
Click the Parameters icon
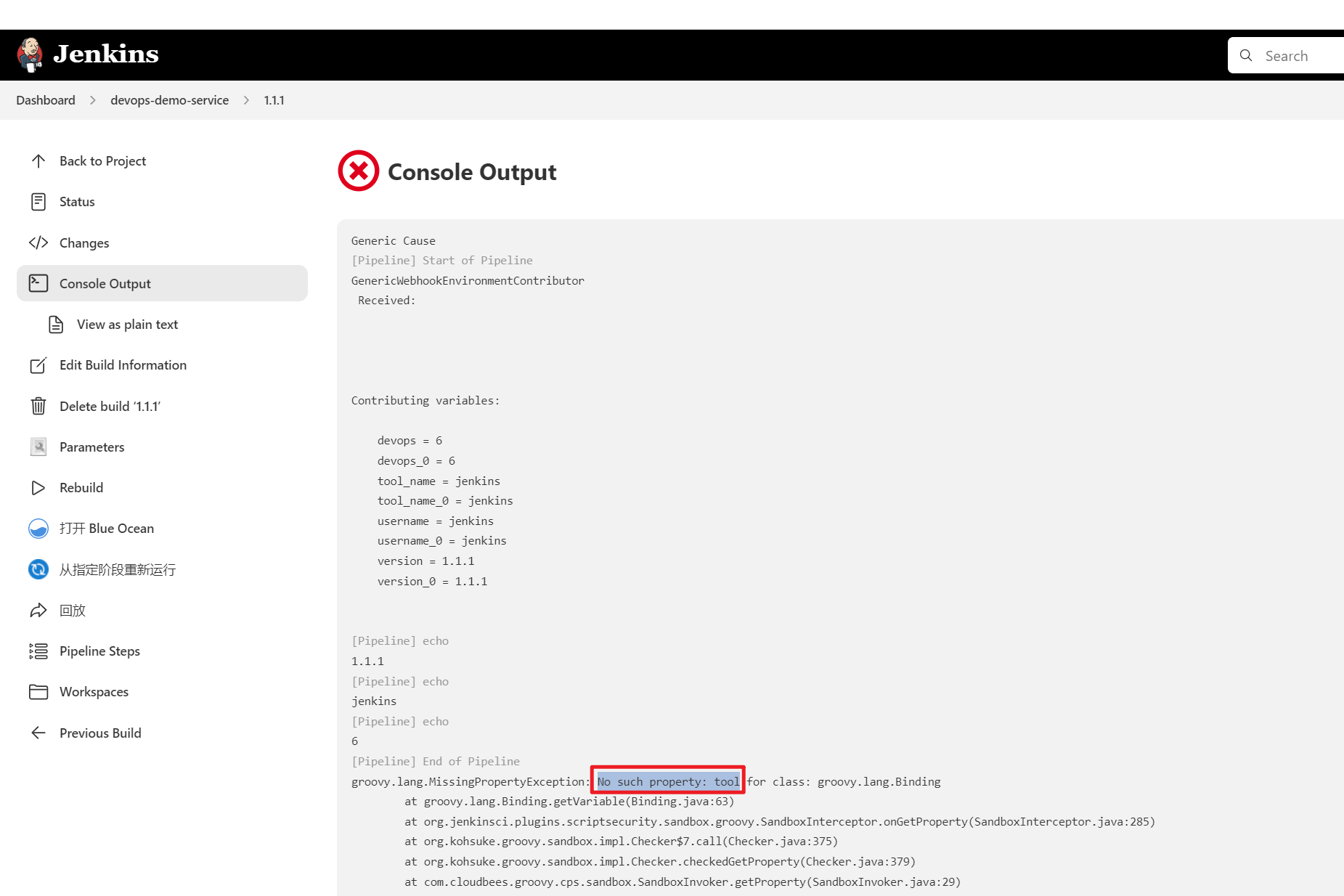click(38, 447)
